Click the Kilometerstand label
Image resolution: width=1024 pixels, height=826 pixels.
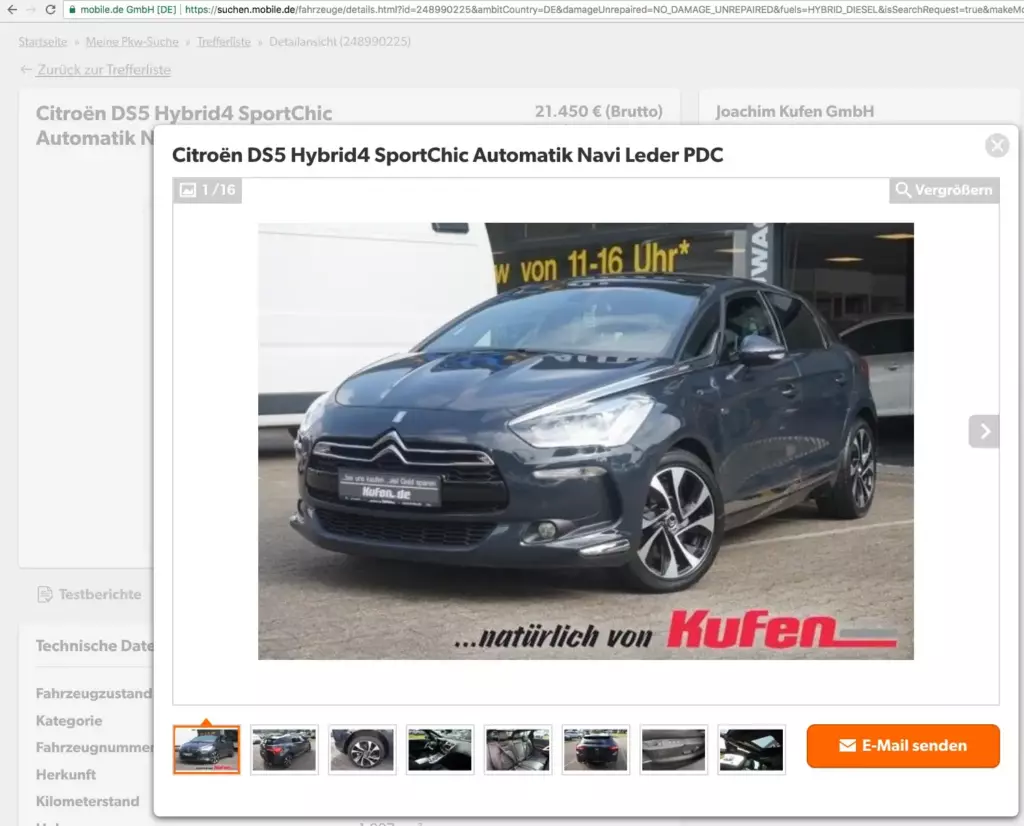pos(88,801)
